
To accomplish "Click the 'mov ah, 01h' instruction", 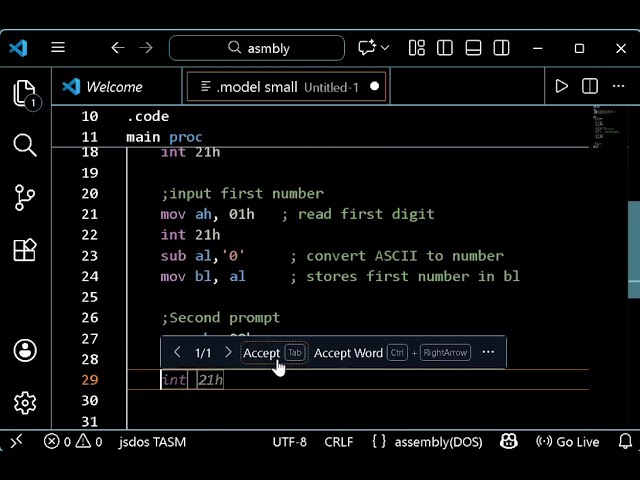I will (x=207, y=214).
